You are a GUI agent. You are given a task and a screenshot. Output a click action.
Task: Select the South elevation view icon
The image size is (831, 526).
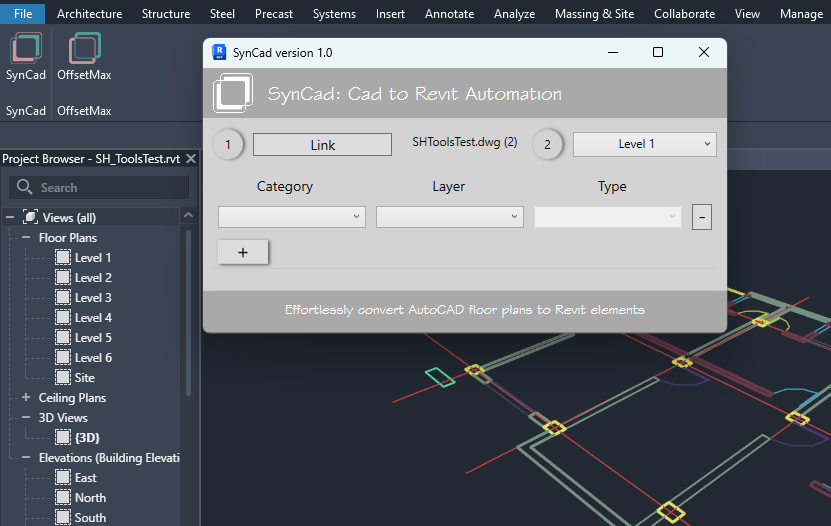point(63,518)
